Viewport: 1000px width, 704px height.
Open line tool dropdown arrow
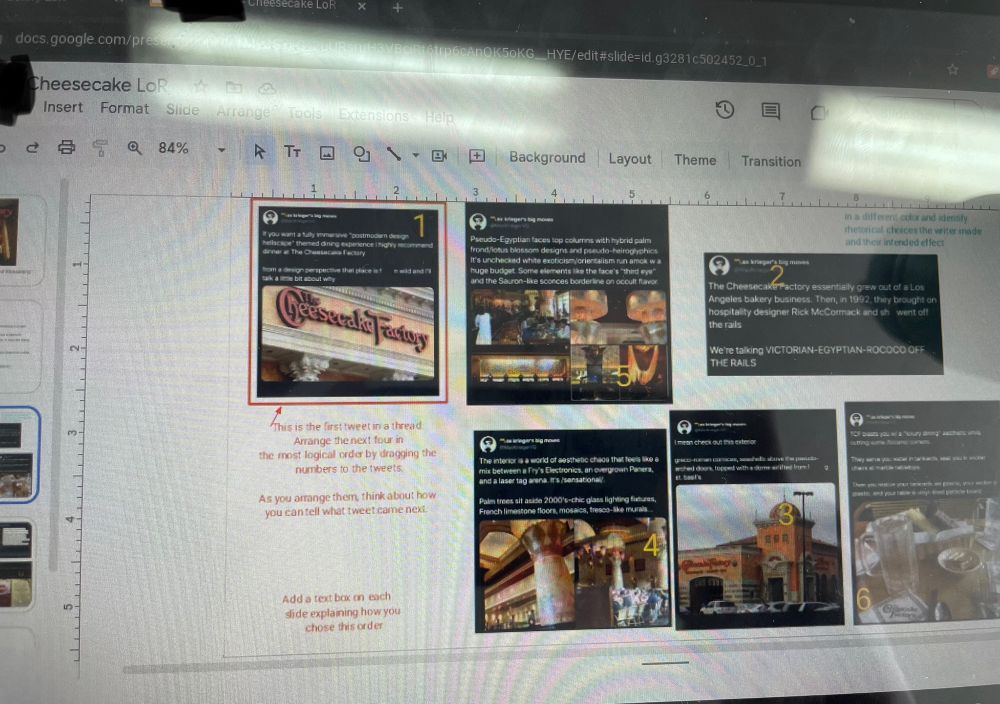[416, 155]
